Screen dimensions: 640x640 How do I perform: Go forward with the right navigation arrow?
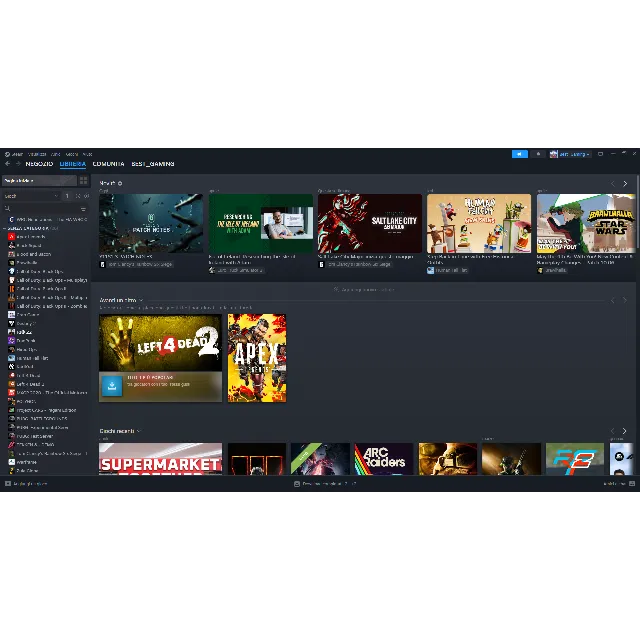pos(18,164)
